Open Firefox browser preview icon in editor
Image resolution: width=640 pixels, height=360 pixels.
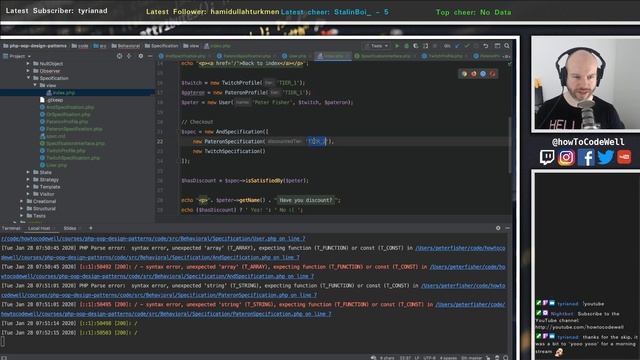[x=473, y=74]
